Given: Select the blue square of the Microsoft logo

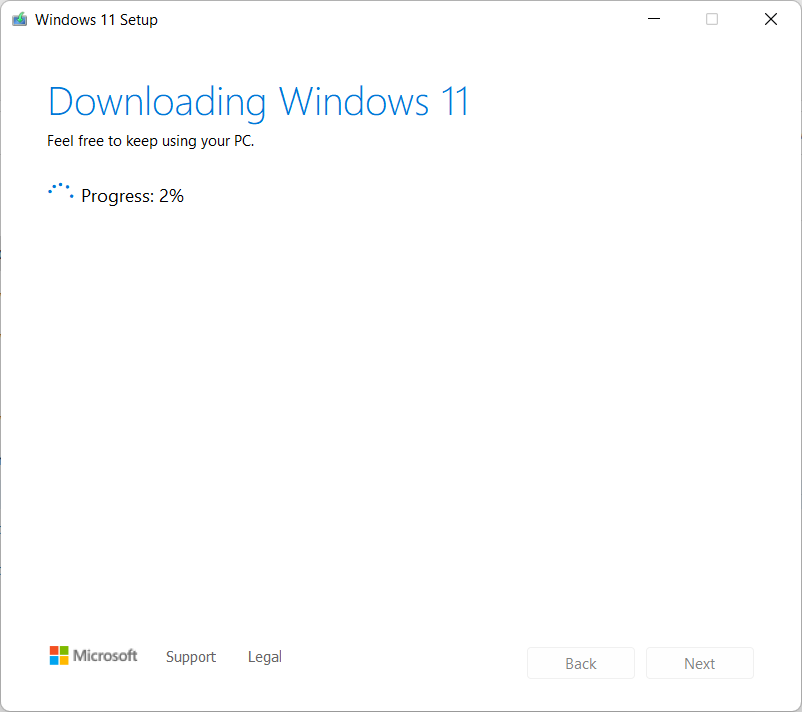Looking at the screenshot, I should [54, 661].
